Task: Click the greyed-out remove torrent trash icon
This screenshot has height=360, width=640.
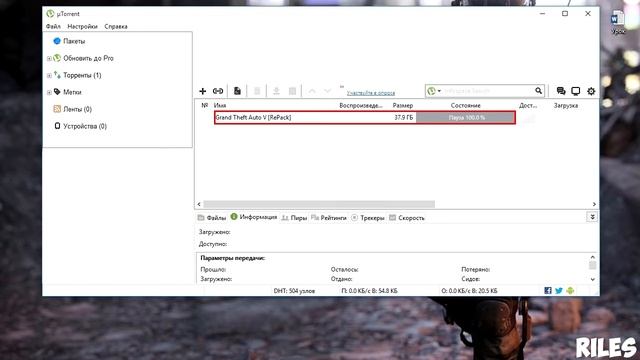Action: (x=257, y=91)
